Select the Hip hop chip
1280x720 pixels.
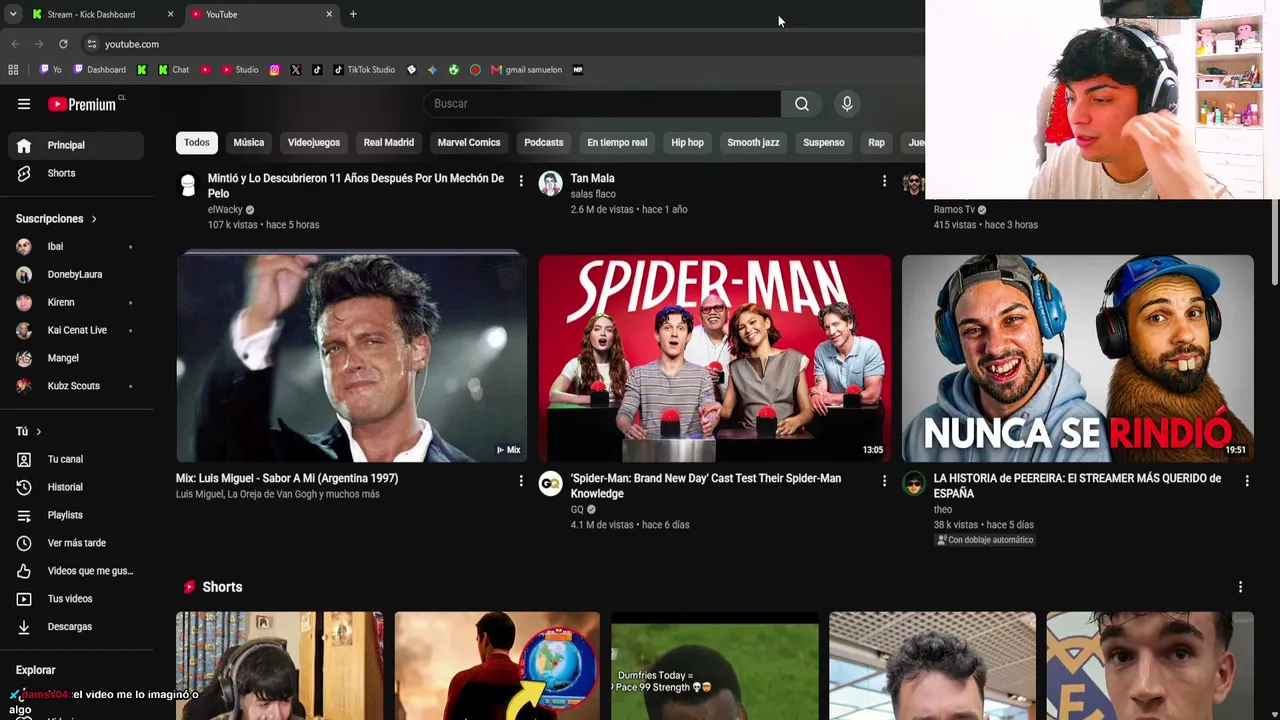pyautogui.click(x=688, y=142)
